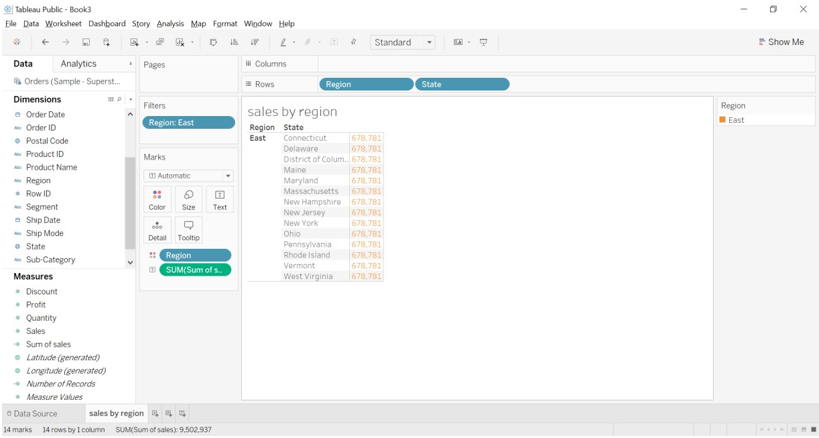
Task: Click the Text marks card button
Action: click(220, 200)
